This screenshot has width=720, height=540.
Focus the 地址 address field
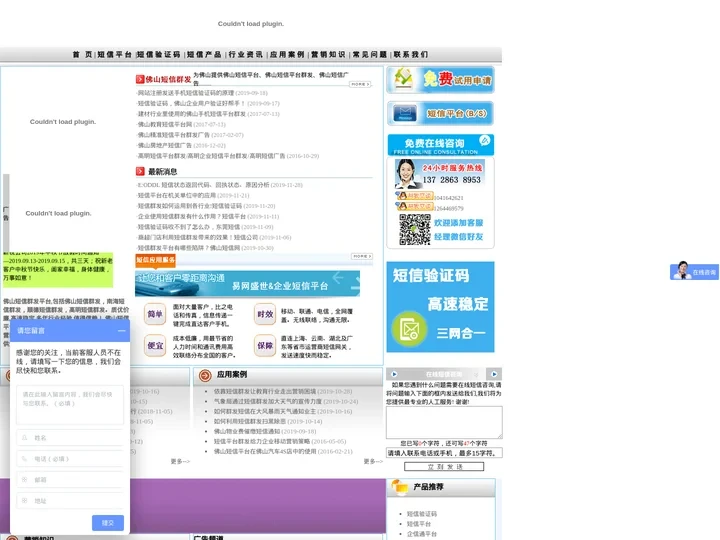coord(70,501)
